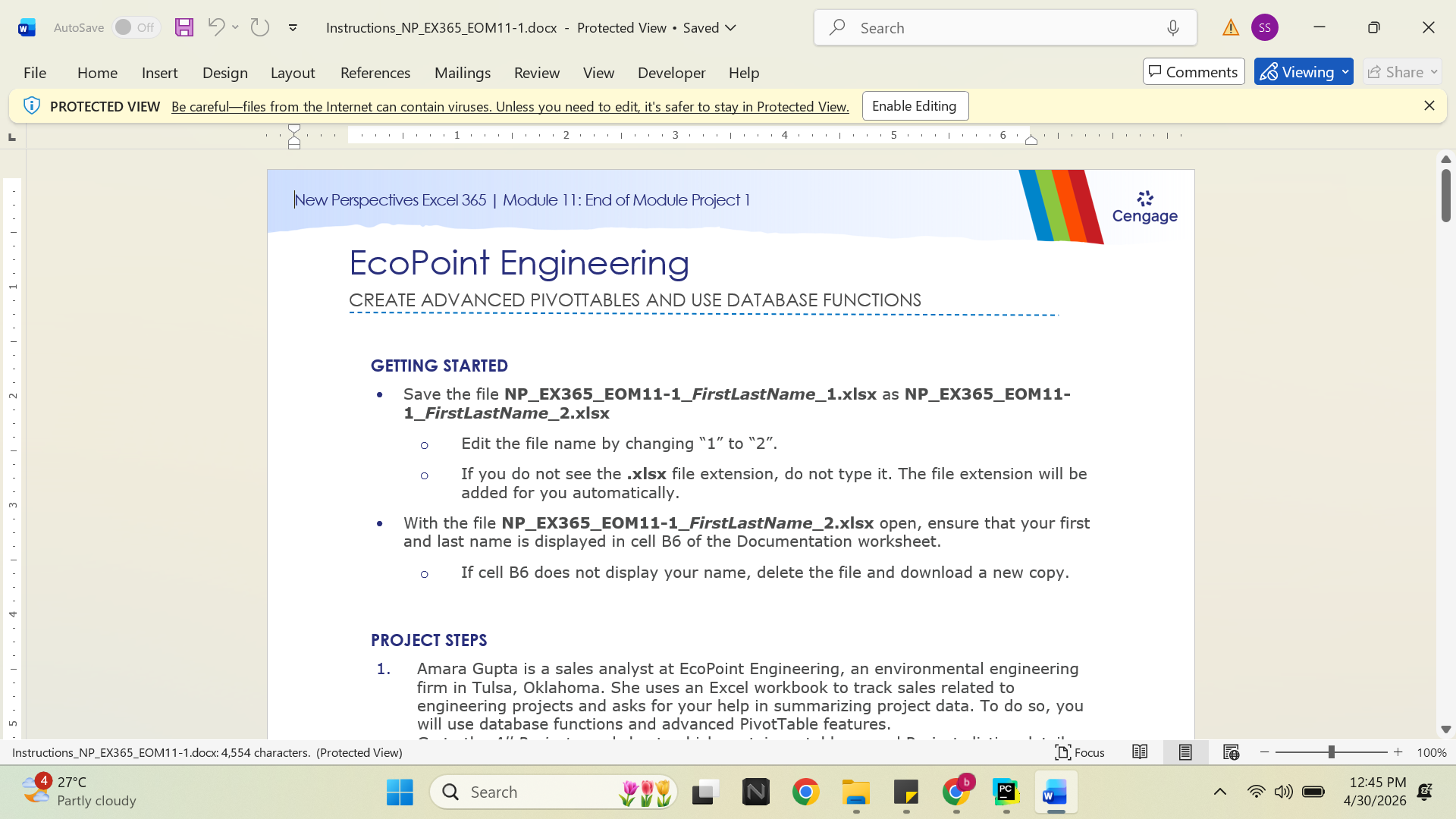The height and width of the screenshot is (819, 1456).
Task: Open File Explorer from the taskbar
Action: click(x=856, y=792)
